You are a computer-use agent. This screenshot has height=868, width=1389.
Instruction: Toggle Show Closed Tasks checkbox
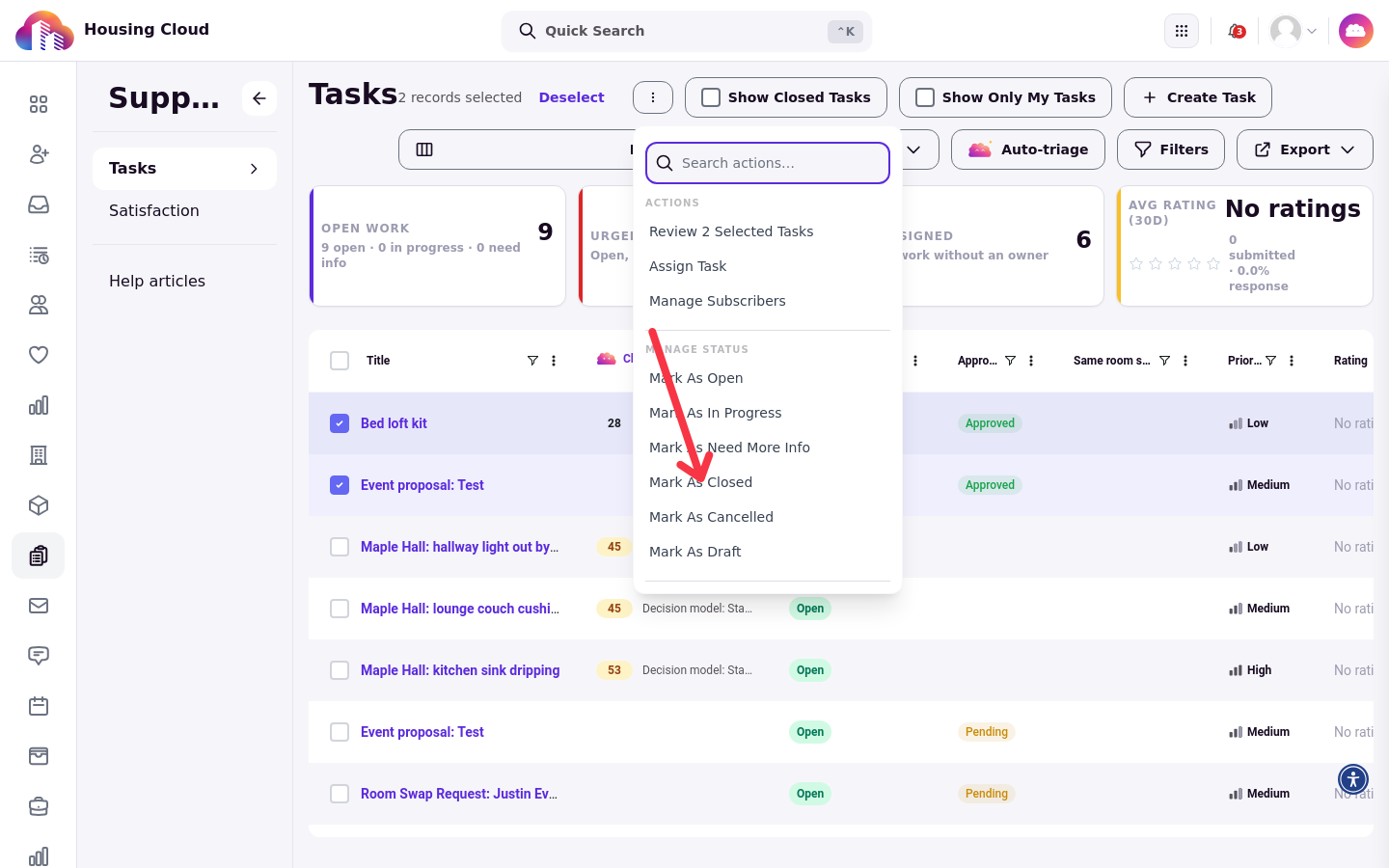click(x=711, y=97)
